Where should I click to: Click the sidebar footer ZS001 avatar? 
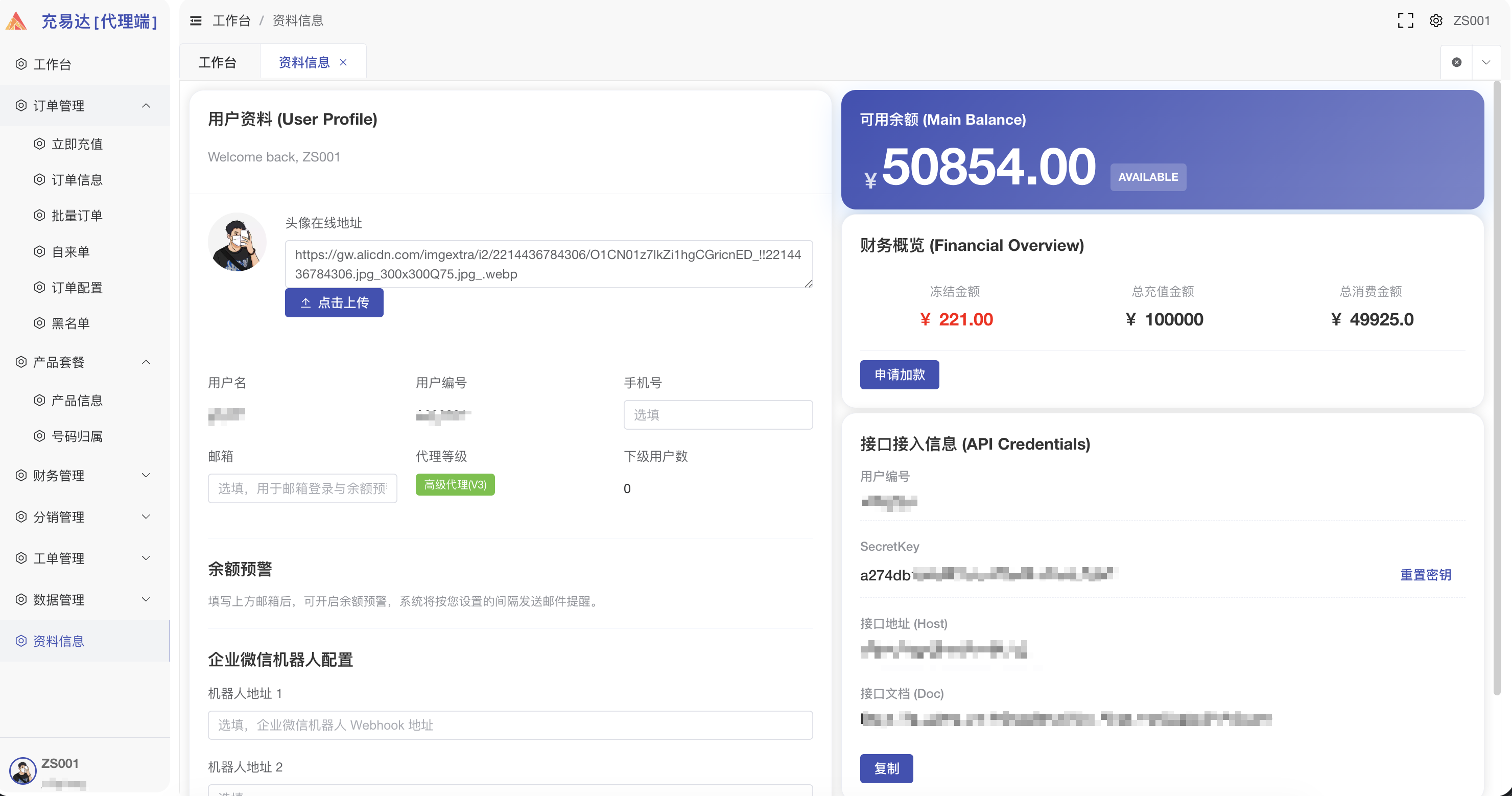23,771
